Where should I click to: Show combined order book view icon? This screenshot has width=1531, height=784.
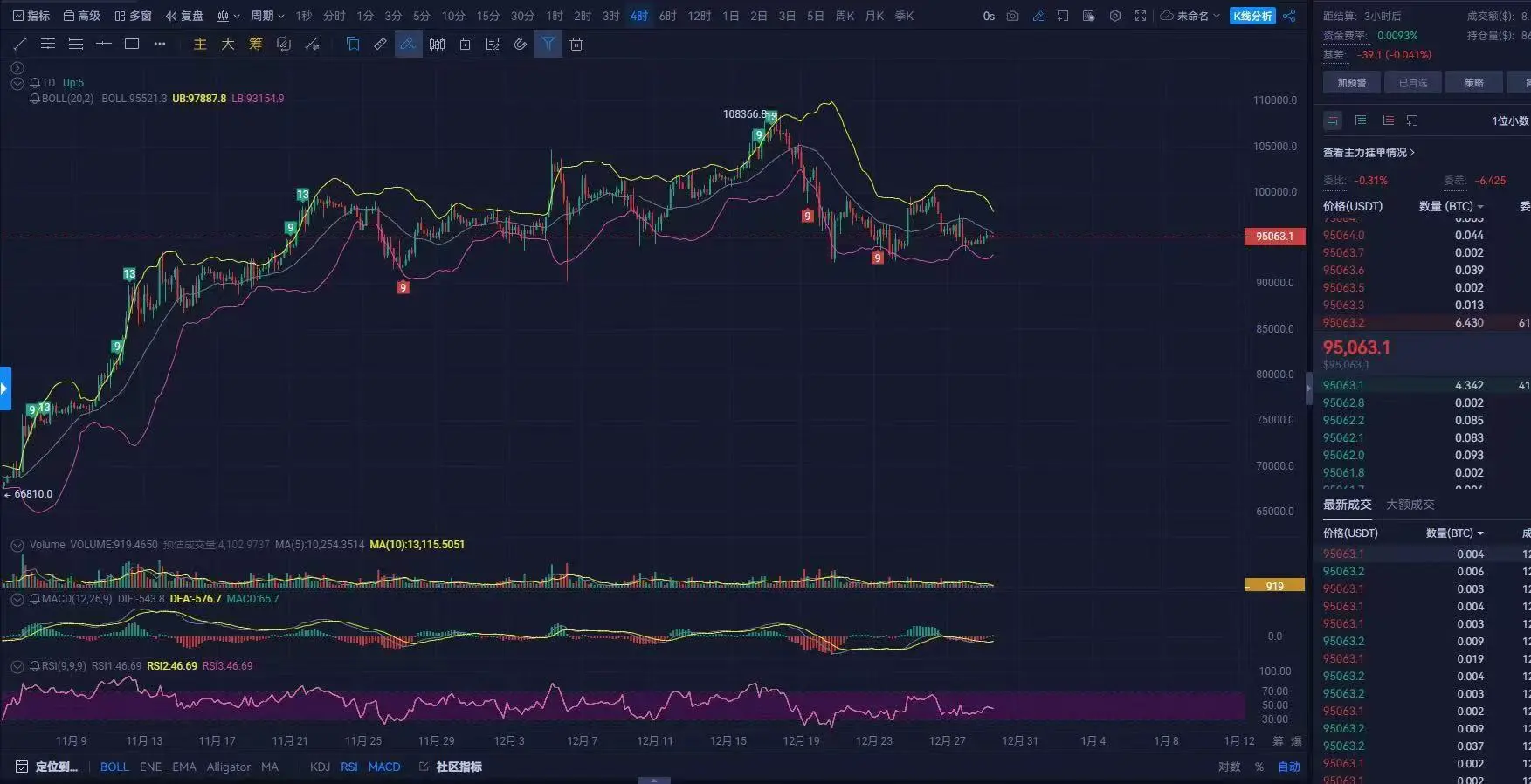point(1332,120)
